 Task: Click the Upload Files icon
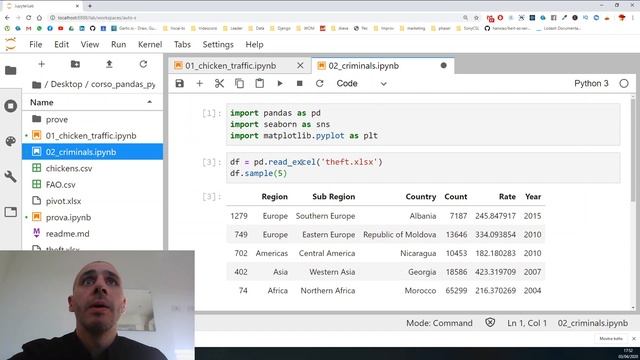(x=109, y=64)
